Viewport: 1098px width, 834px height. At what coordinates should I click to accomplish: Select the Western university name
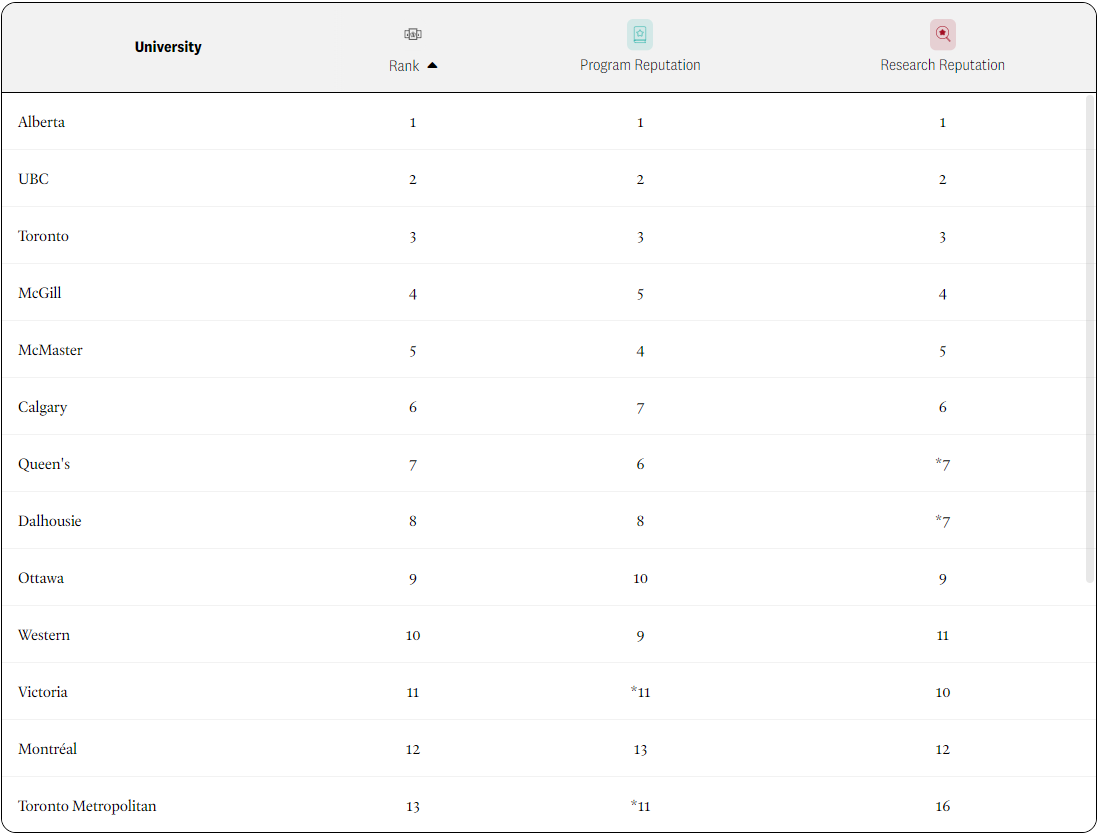point(44,635)
